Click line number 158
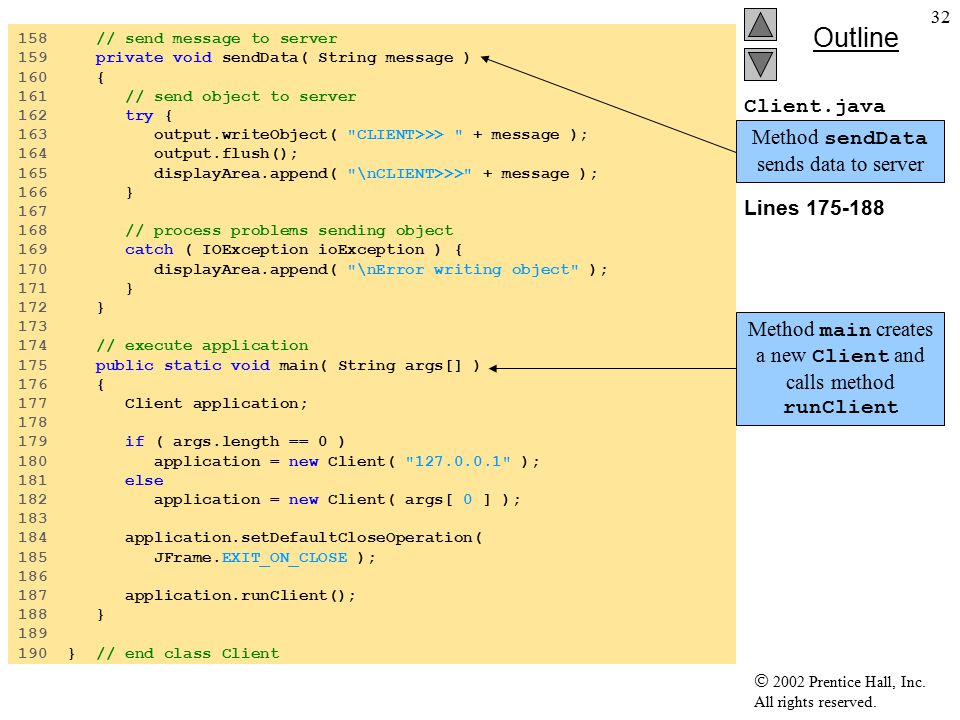The width and height of the screenshot is (960, 720). [32, 39]
